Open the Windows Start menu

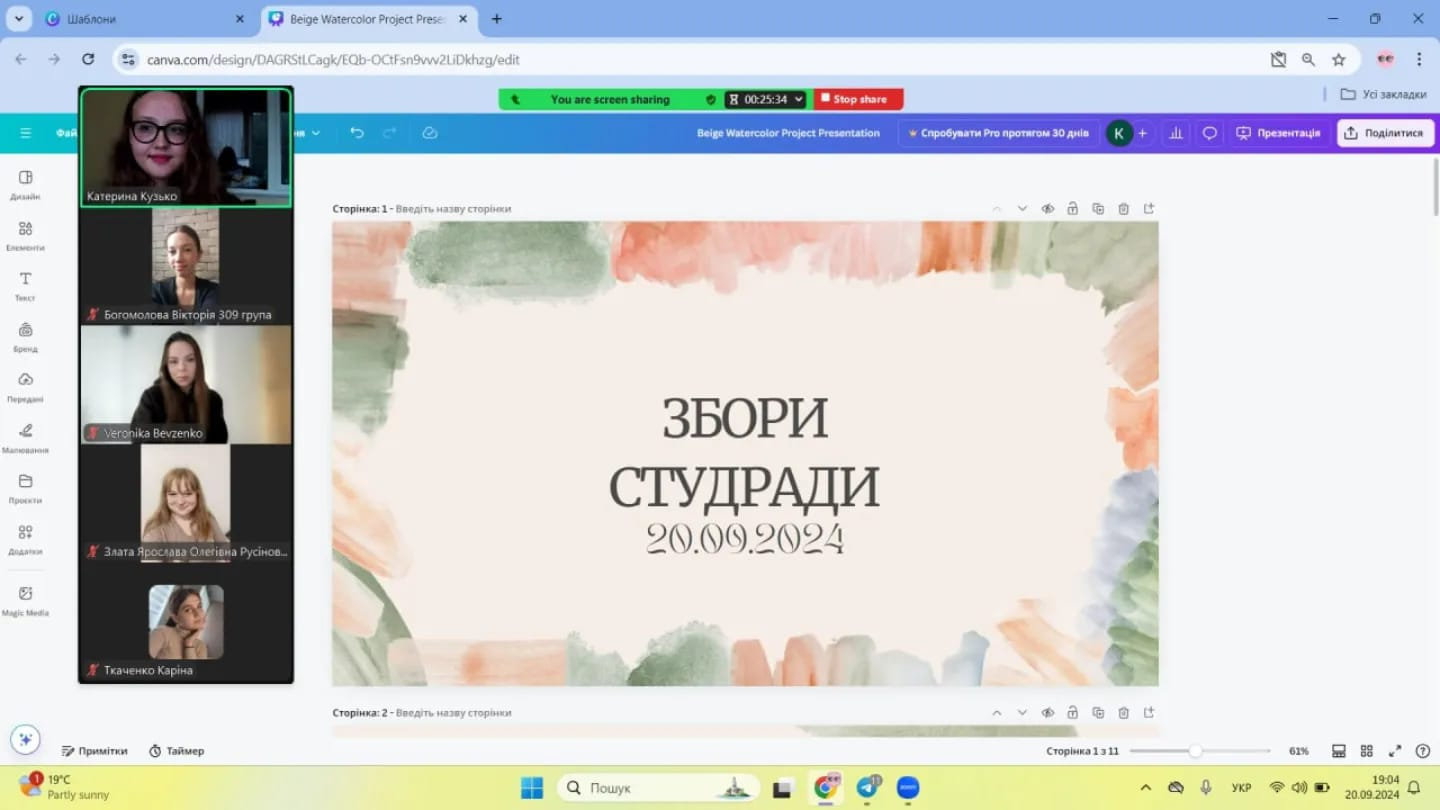click(x=532, y=788)
